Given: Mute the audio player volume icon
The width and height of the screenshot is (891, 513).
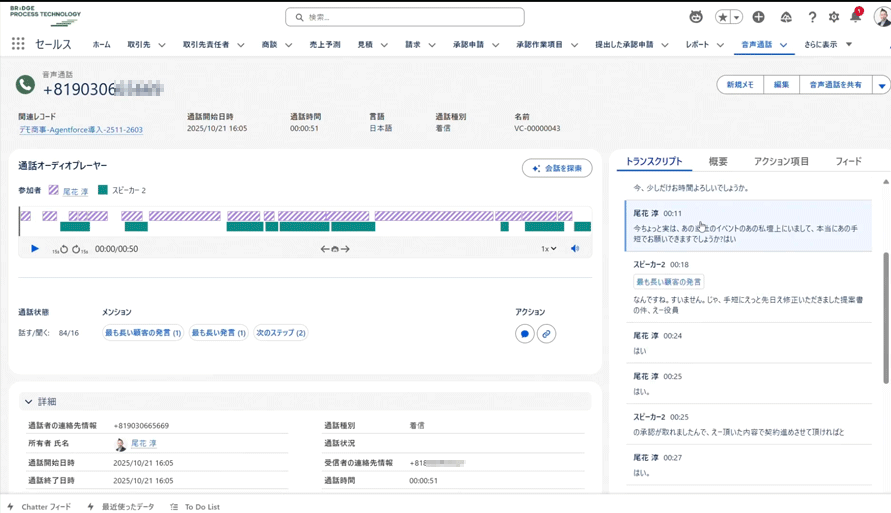Looking at the screenshot, I should pos(575,248).
